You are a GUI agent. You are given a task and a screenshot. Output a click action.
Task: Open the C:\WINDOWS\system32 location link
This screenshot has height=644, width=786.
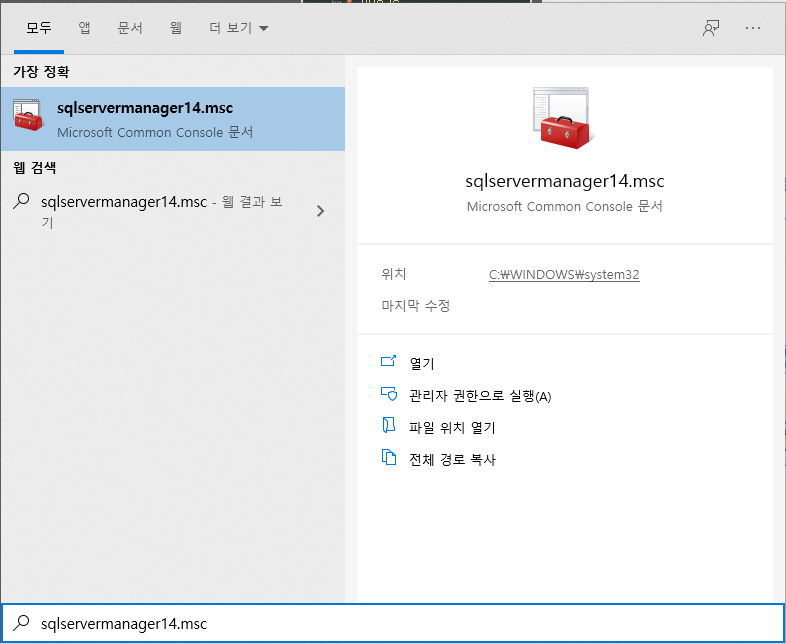[x=564, y=275]
